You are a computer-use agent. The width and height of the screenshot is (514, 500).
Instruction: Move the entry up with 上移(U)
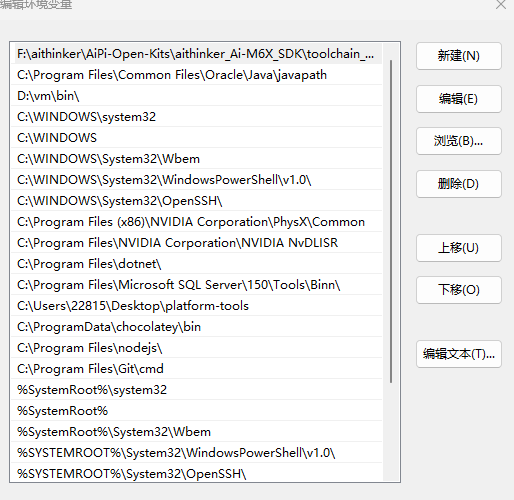459,248
